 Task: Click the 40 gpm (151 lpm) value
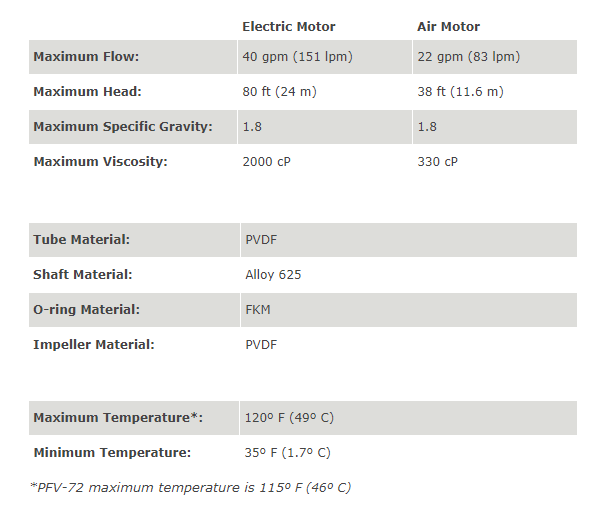tap(298, 57)
